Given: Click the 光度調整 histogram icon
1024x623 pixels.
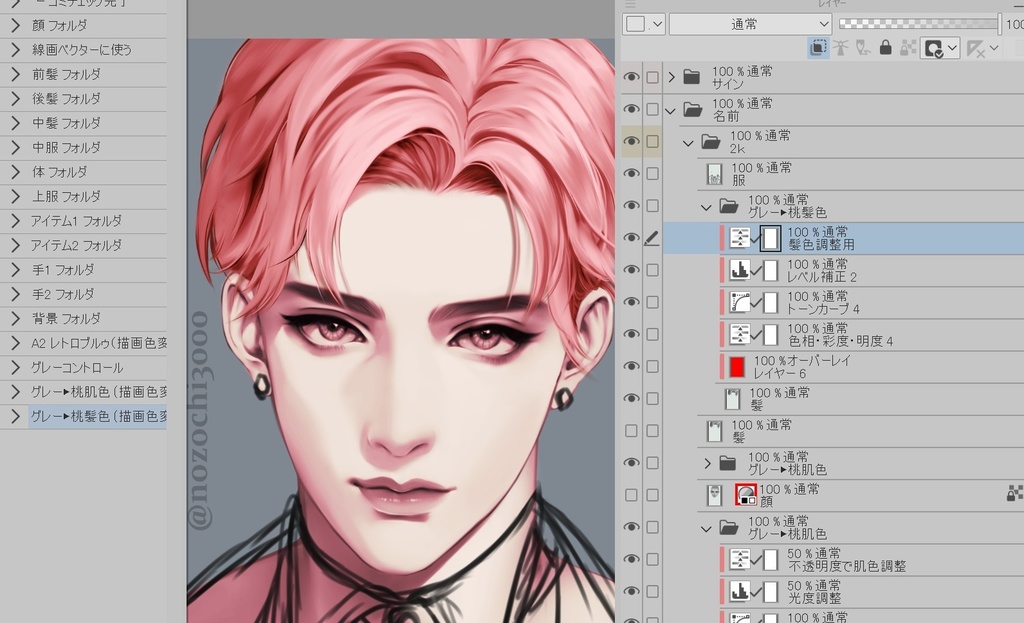Looking at the screenshot, I should coord(739,591).
